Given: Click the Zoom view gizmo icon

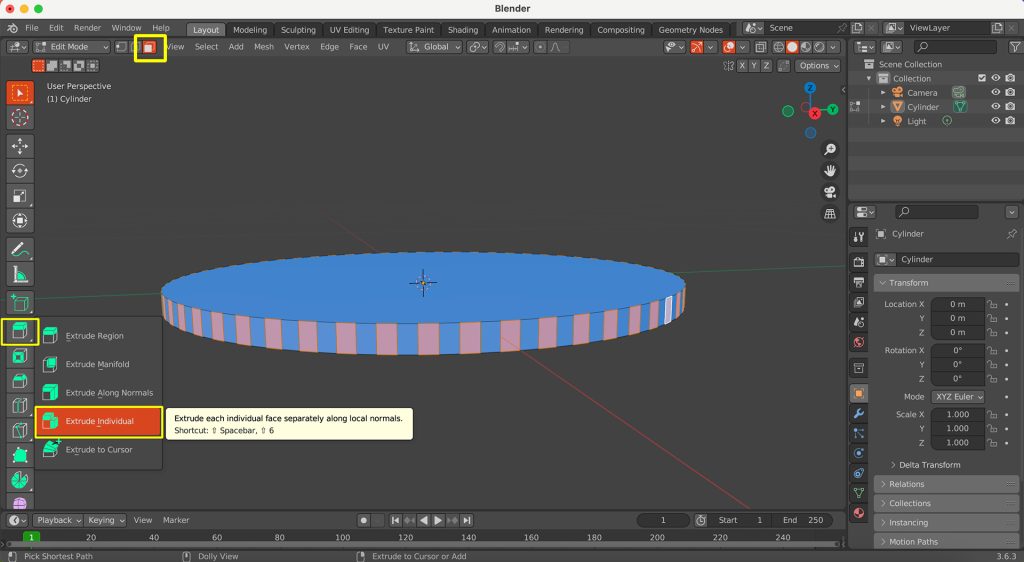Looking at the screenshot, I should [x=830, y=149].
